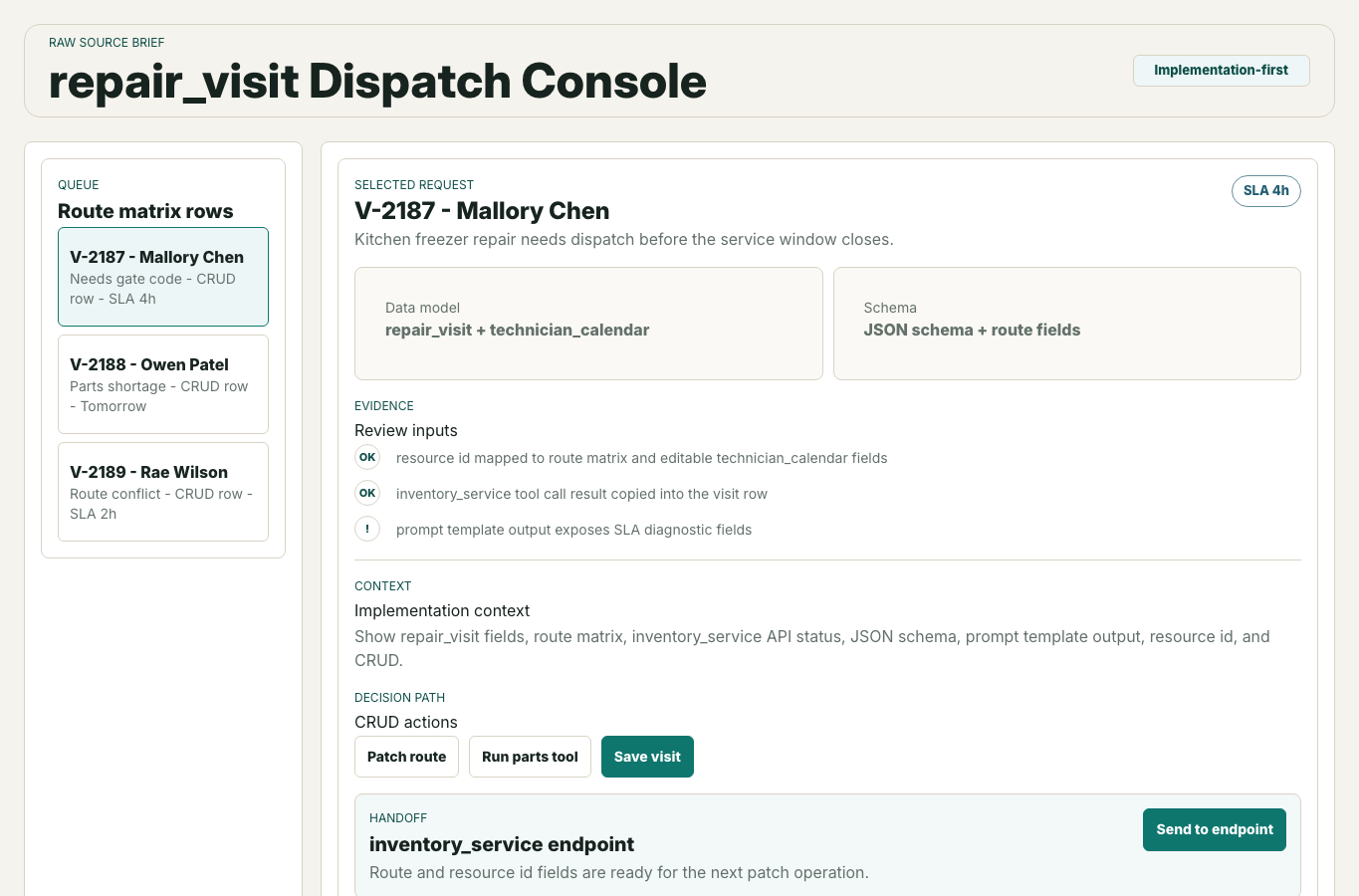Open the Schema JSON schema card

pyautogui.click(x=1067, y=324)
